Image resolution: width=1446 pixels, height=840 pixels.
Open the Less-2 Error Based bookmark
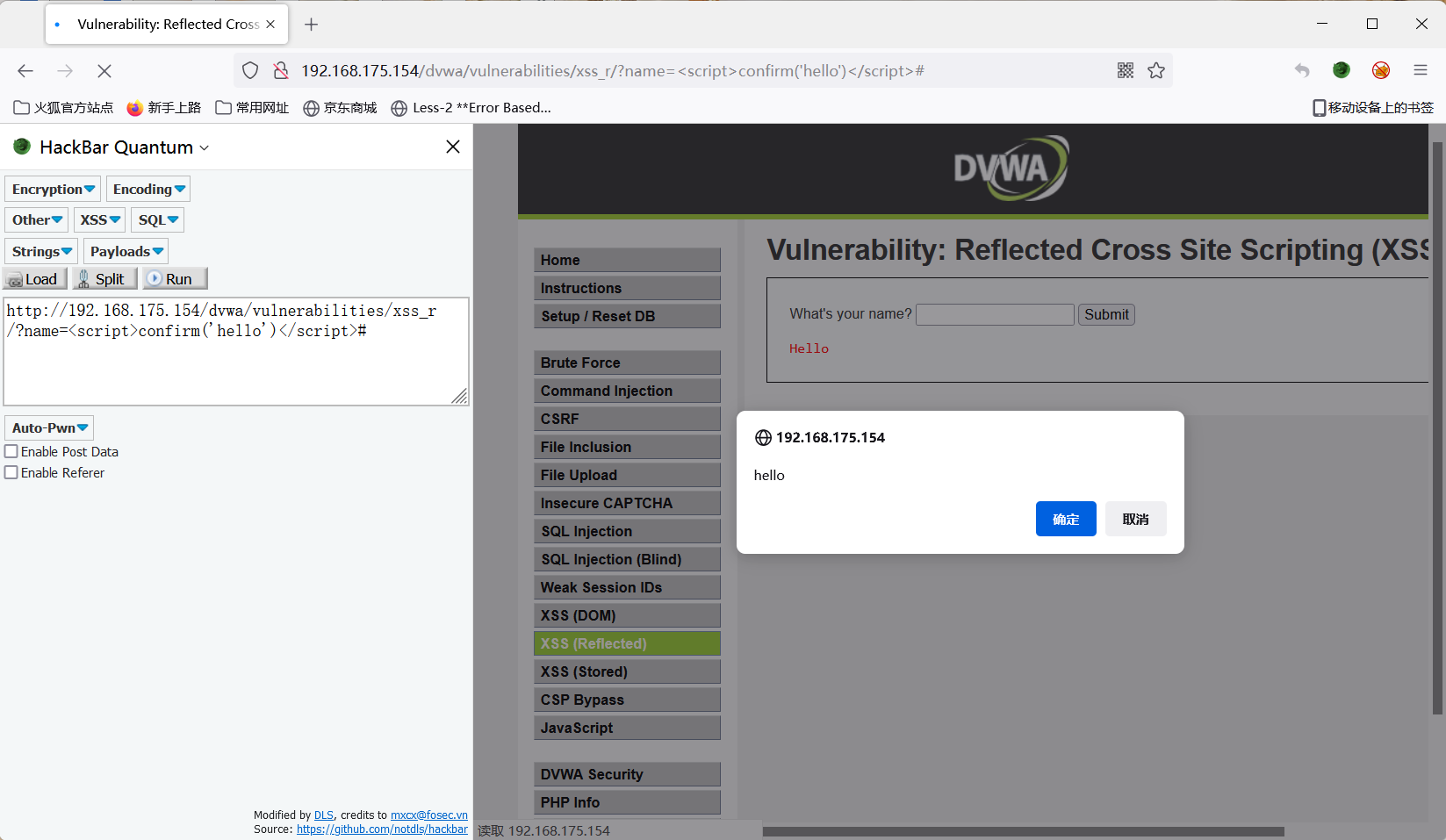pos(471,108)
